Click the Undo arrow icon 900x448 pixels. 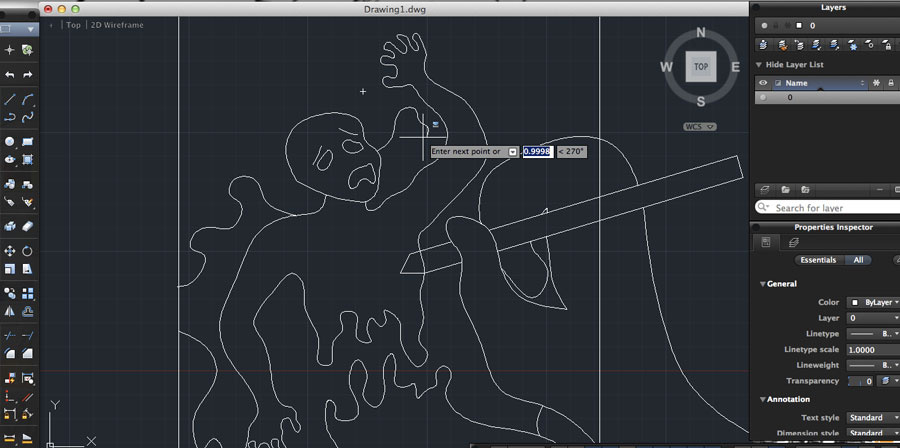[x=10, y=75]
